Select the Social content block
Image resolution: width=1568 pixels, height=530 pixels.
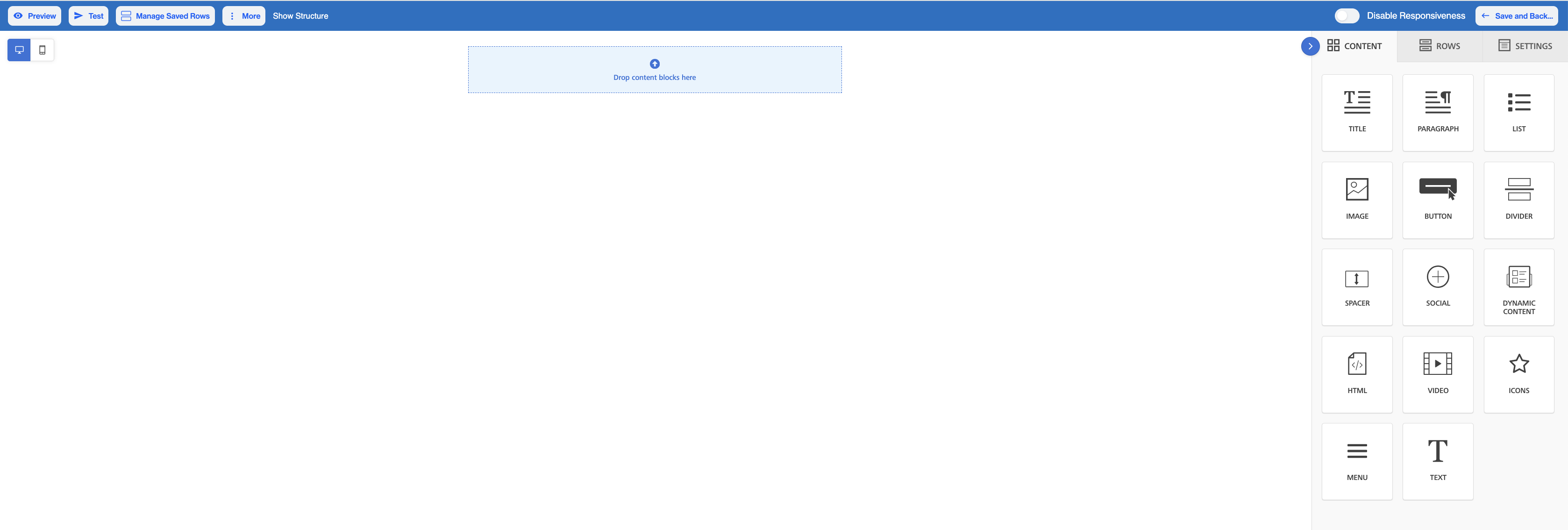pos(1438,287)
